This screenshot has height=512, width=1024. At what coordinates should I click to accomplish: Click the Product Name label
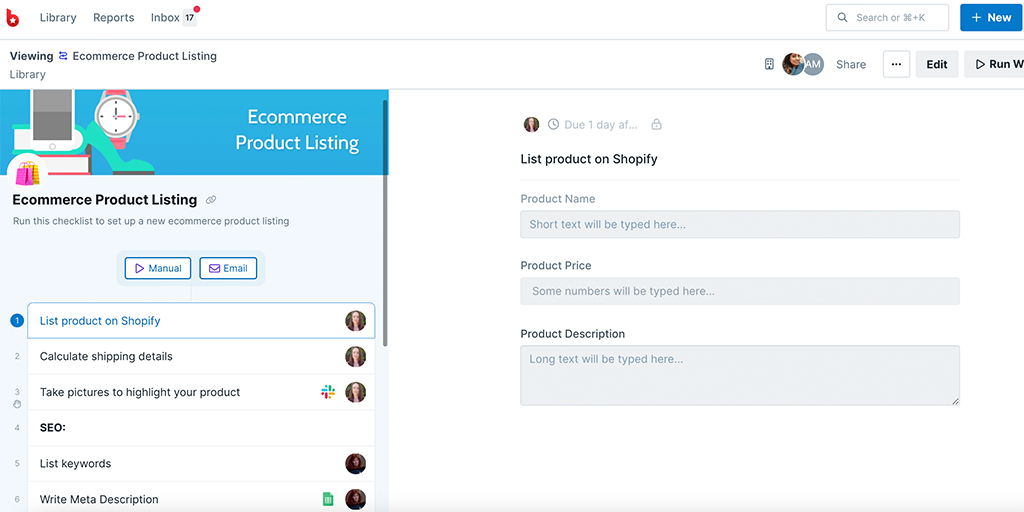pyautogui.click(x=558, y=199)
